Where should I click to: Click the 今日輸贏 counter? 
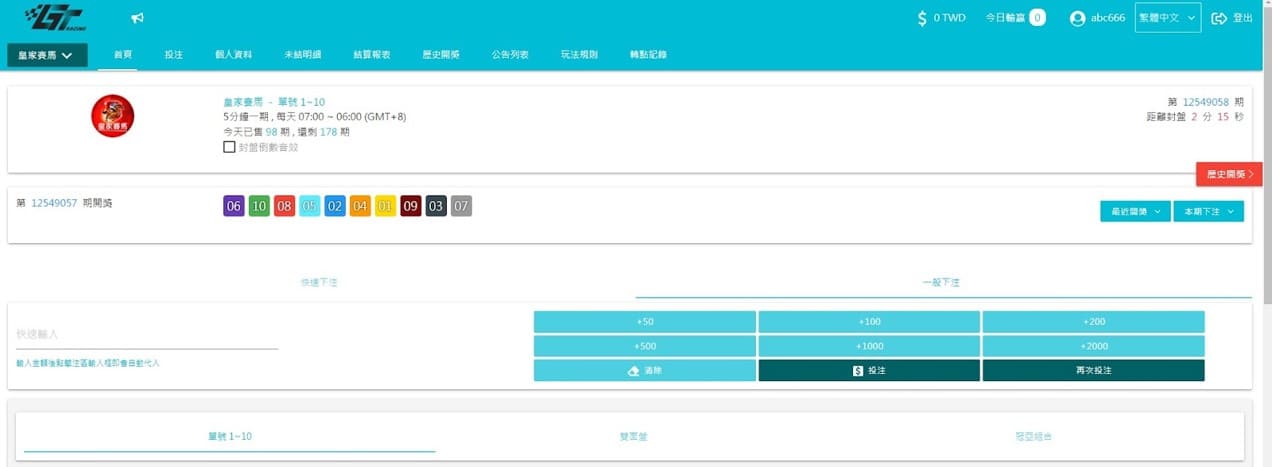pyautogui.click(x=1015, y=18)
